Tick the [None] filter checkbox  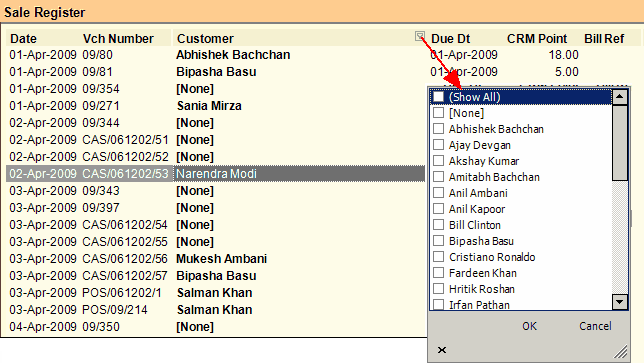click(439, 113)
